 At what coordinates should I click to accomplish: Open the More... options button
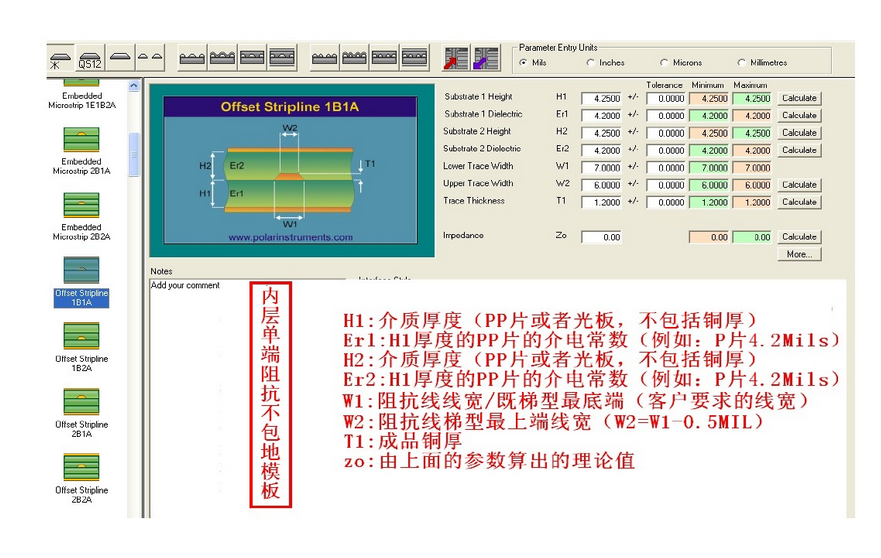tap(799, 254)
